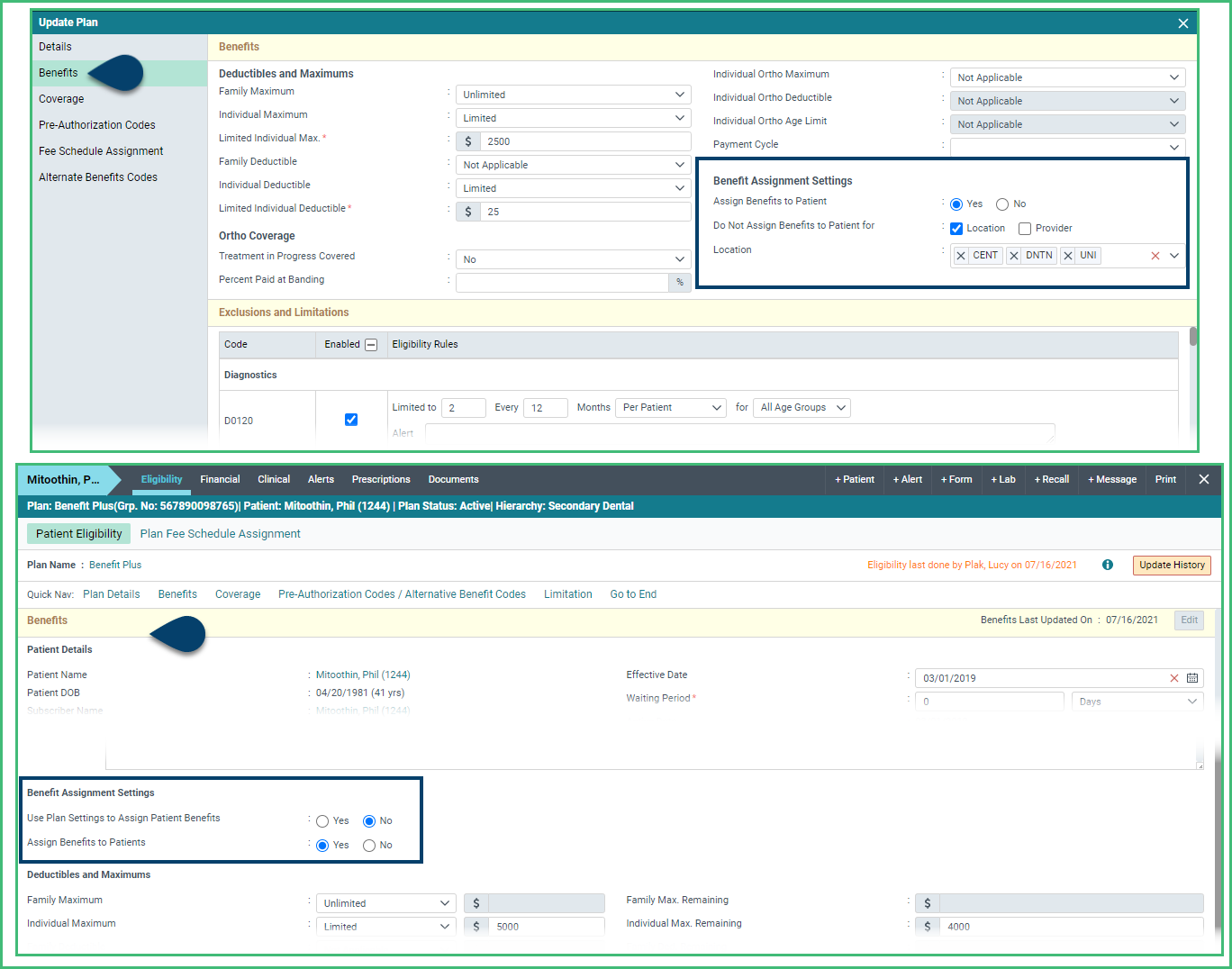Switch to Alerts tab

coord(321,479)
